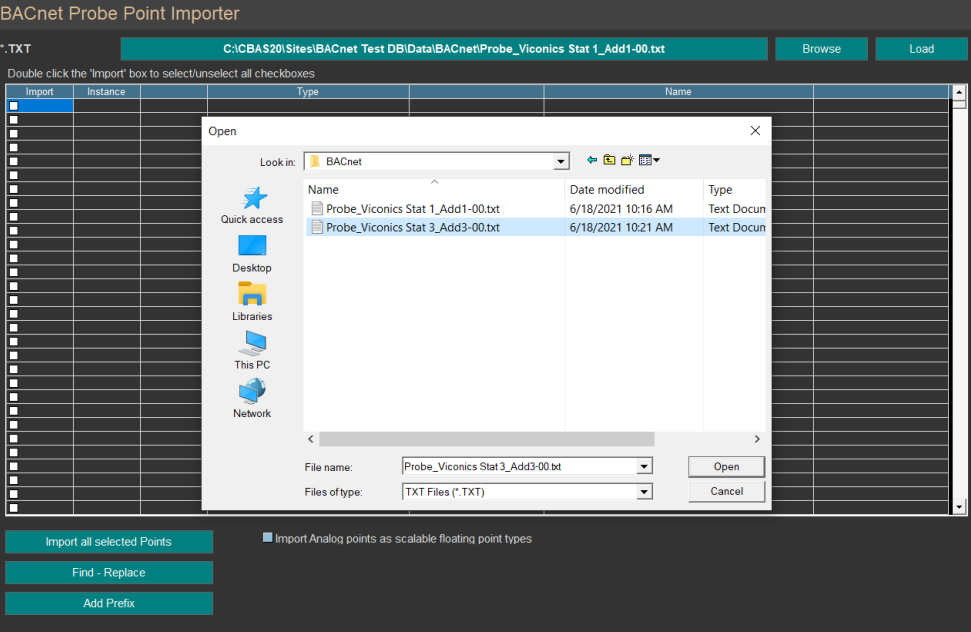This screenshot has width=971, height=632.
Task: Open the Network location icon
Action: [x=252, y=391]
